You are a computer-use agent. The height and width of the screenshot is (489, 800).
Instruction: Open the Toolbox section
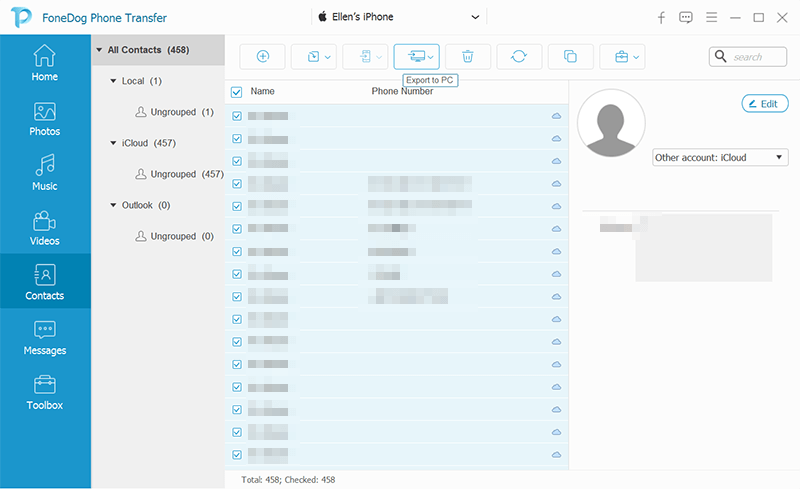click(45, 392)
